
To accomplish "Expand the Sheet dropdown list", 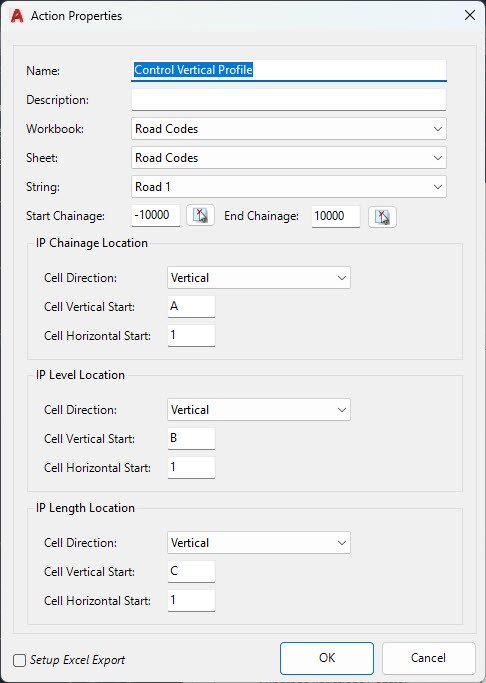I will pos(289,158).
